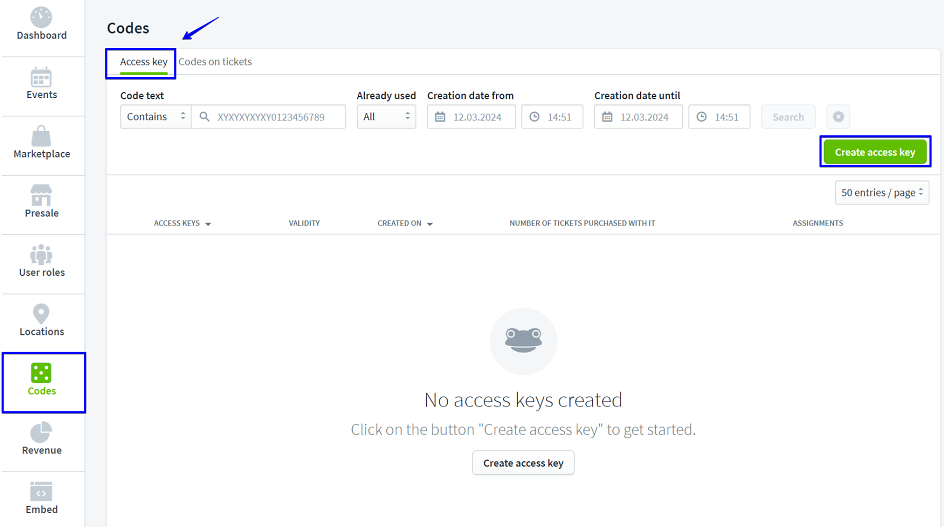The height and width of the screenshot is (527, 944).
Task: Open the Presale section
Action: click(x=42, y=202)
